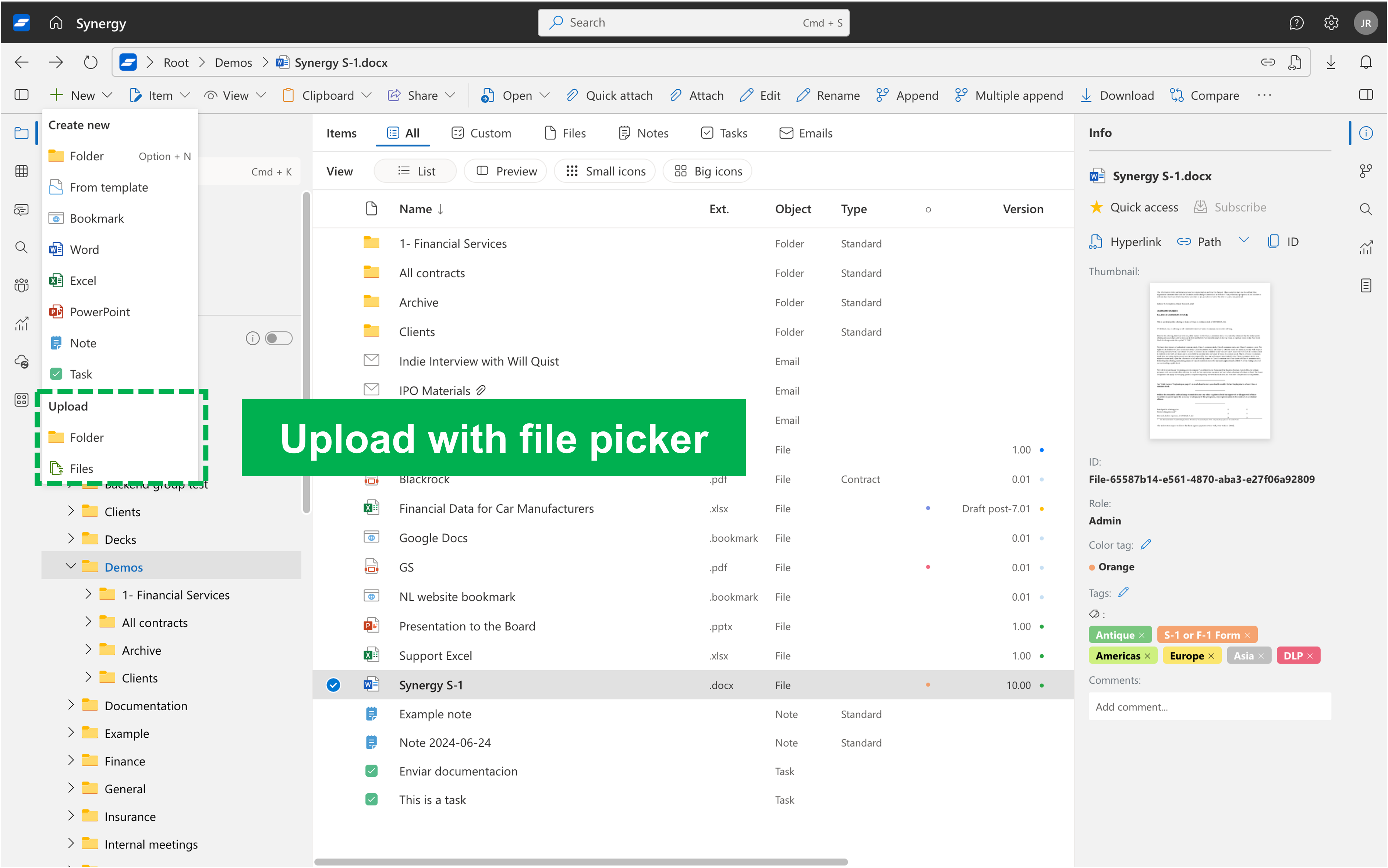
Task: Remove the Antique tag
Action: click(x=1141, y=635)
